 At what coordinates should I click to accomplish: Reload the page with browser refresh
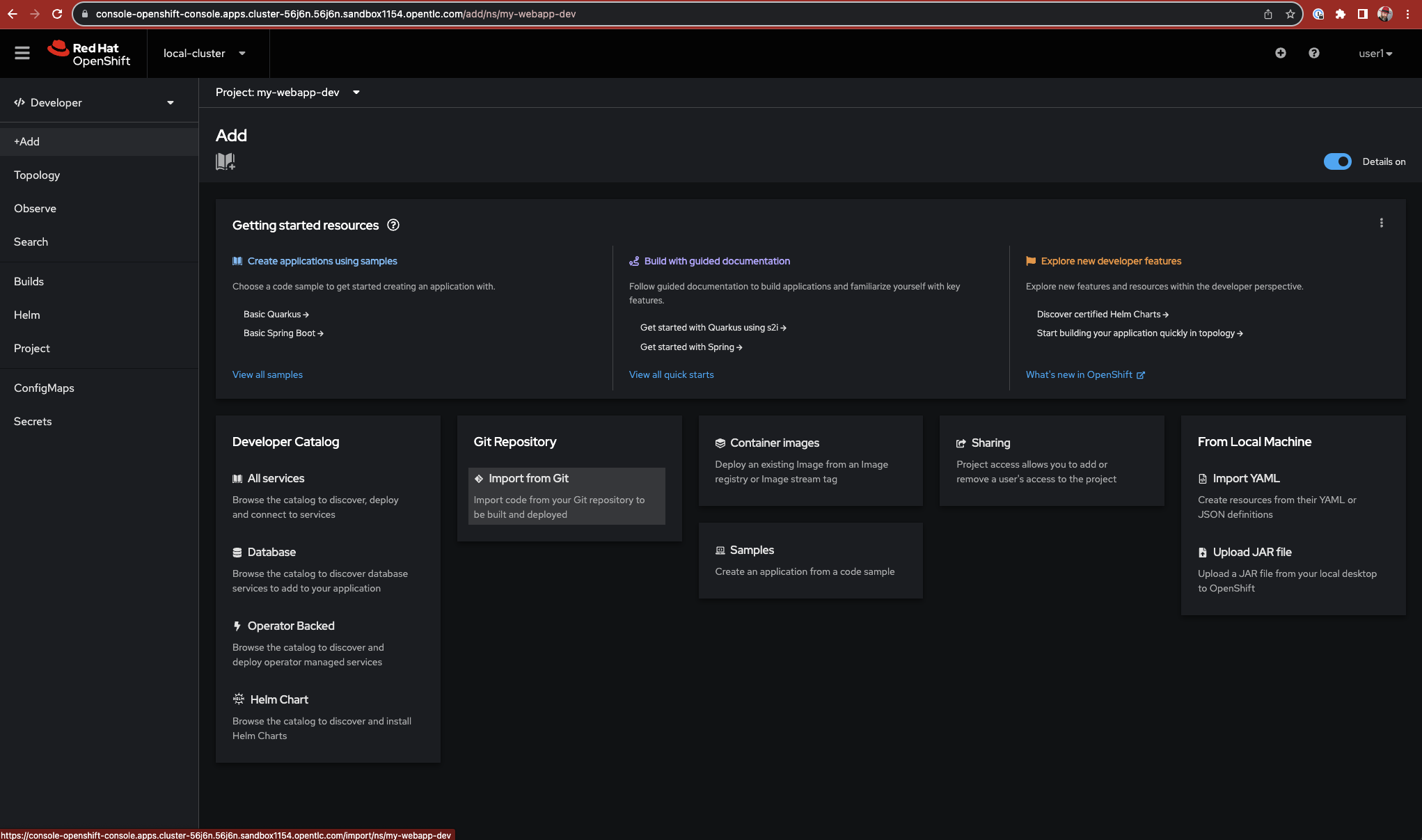click(57, 14)
